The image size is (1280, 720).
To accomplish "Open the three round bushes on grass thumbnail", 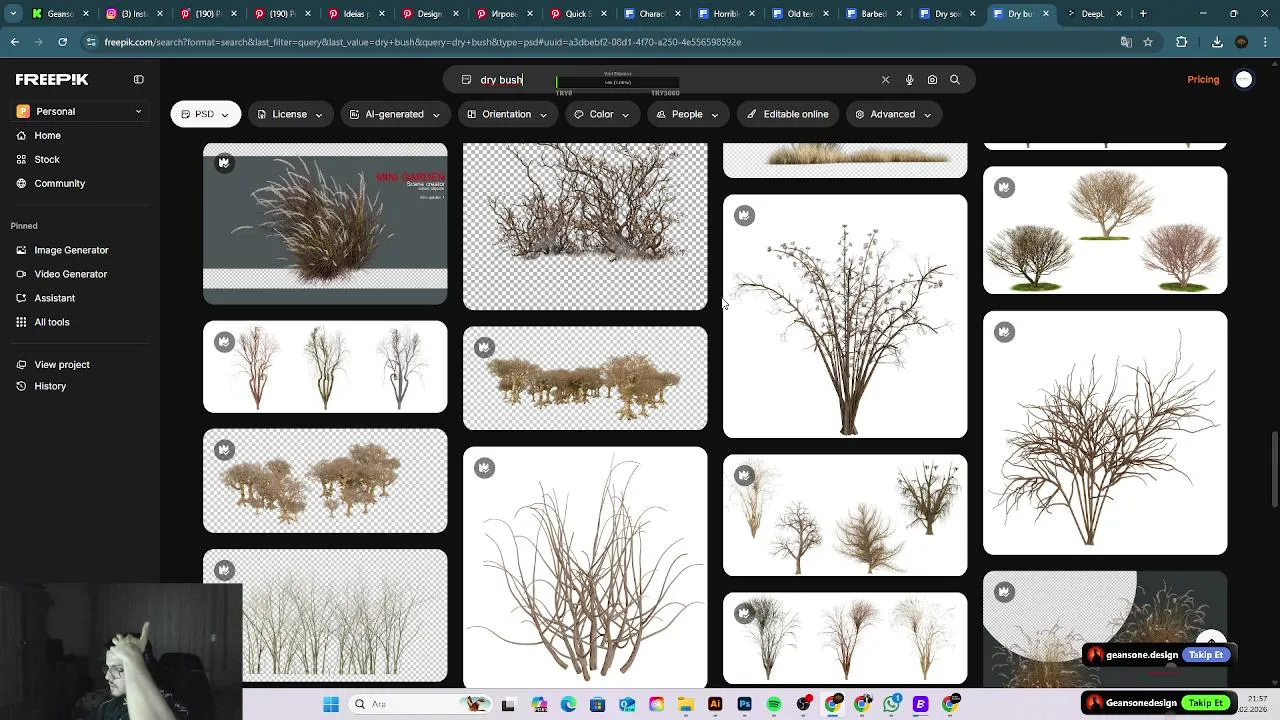I will 1105,230.
